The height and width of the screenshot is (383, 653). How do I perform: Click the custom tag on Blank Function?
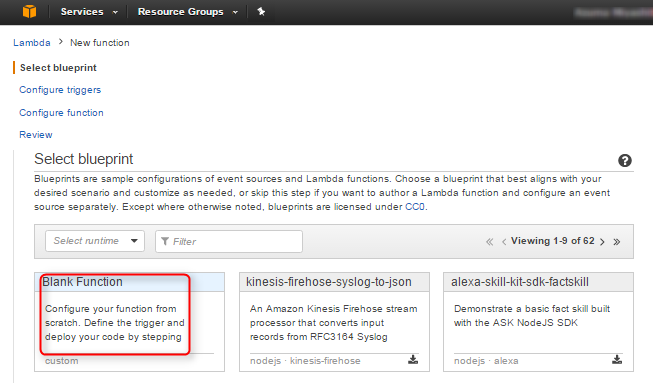(x=62, y=361)
